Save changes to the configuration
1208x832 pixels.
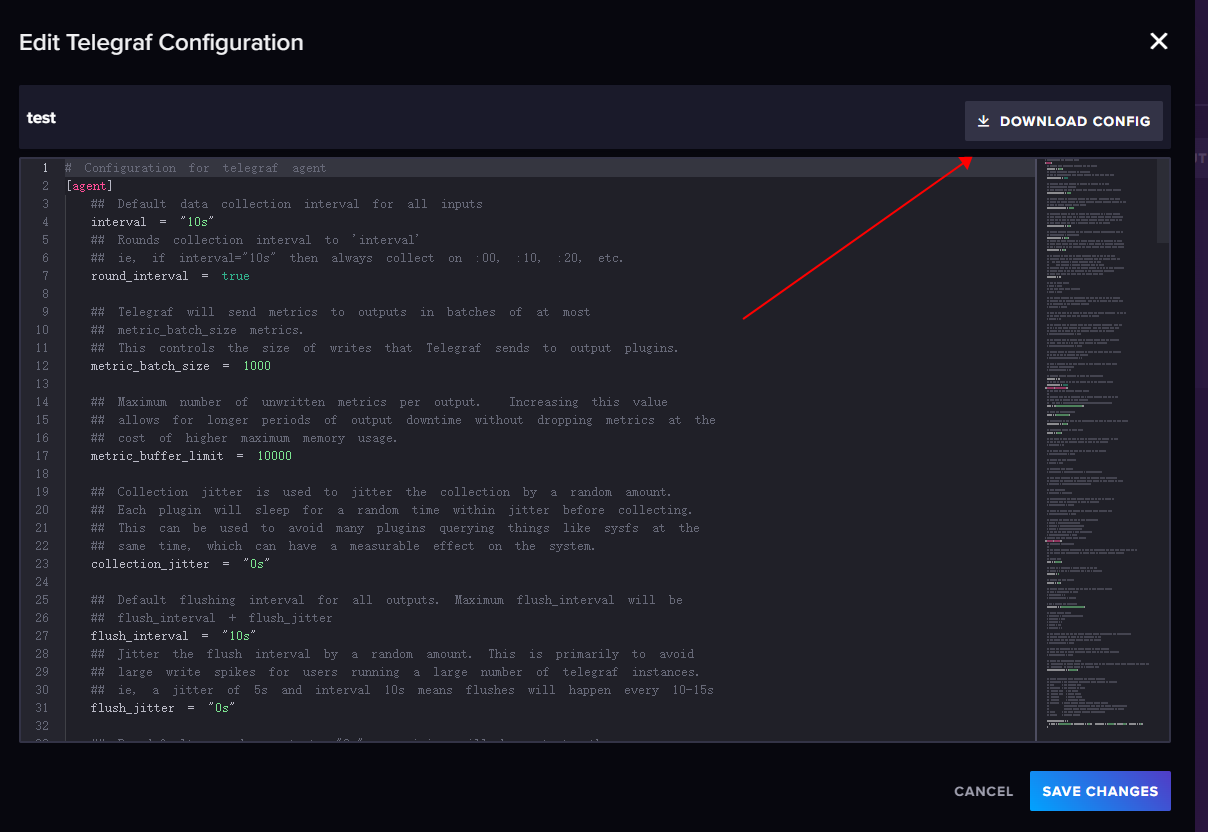click(x=1099, y=791)
